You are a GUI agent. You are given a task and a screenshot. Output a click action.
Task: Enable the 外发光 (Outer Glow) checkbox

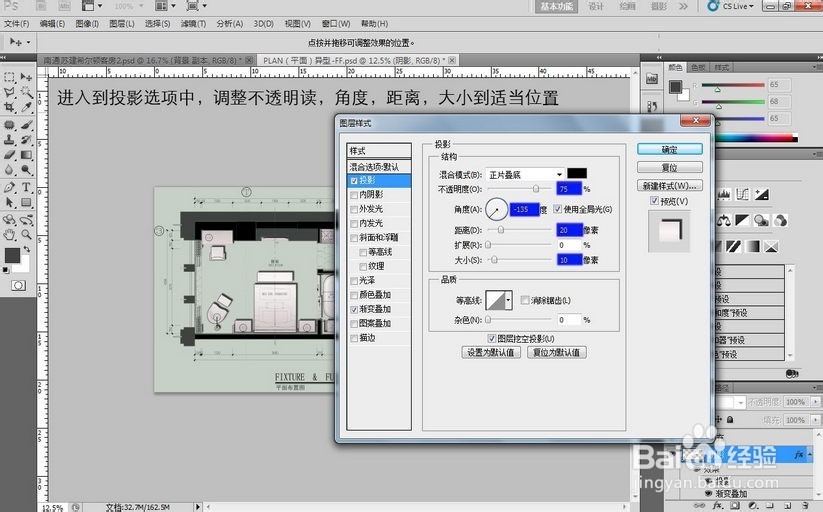tap(354, 209)
